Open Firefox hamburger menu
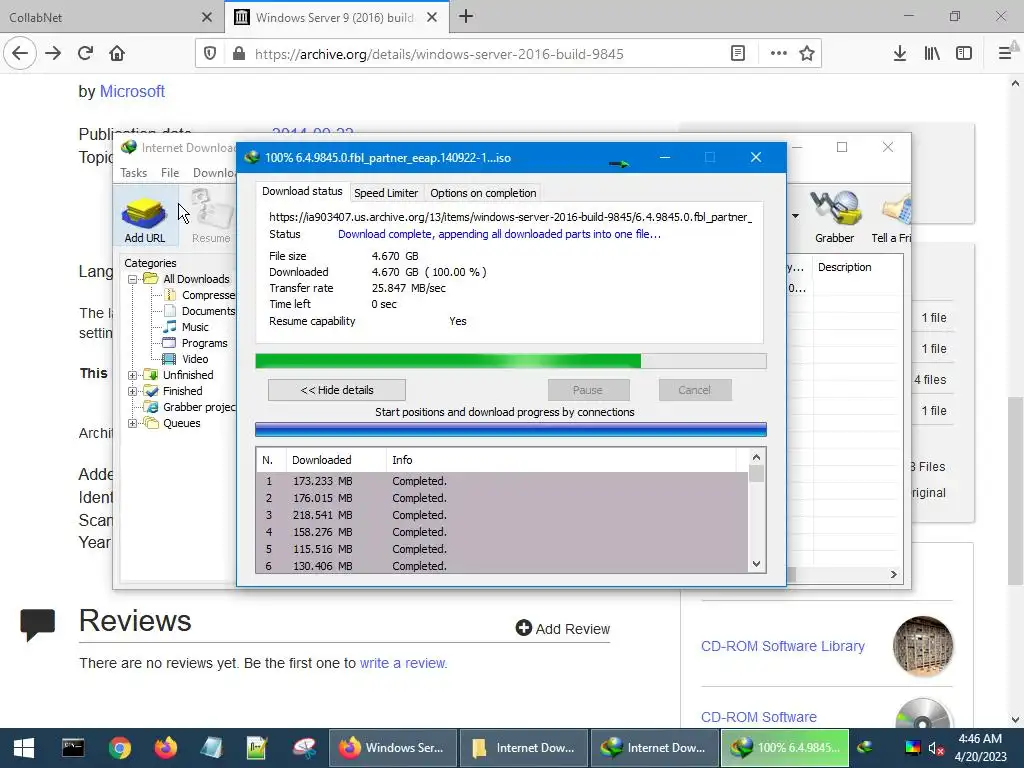This screenshot has height=768, width=1024. pyautogui.click(x=1005, y=54)
